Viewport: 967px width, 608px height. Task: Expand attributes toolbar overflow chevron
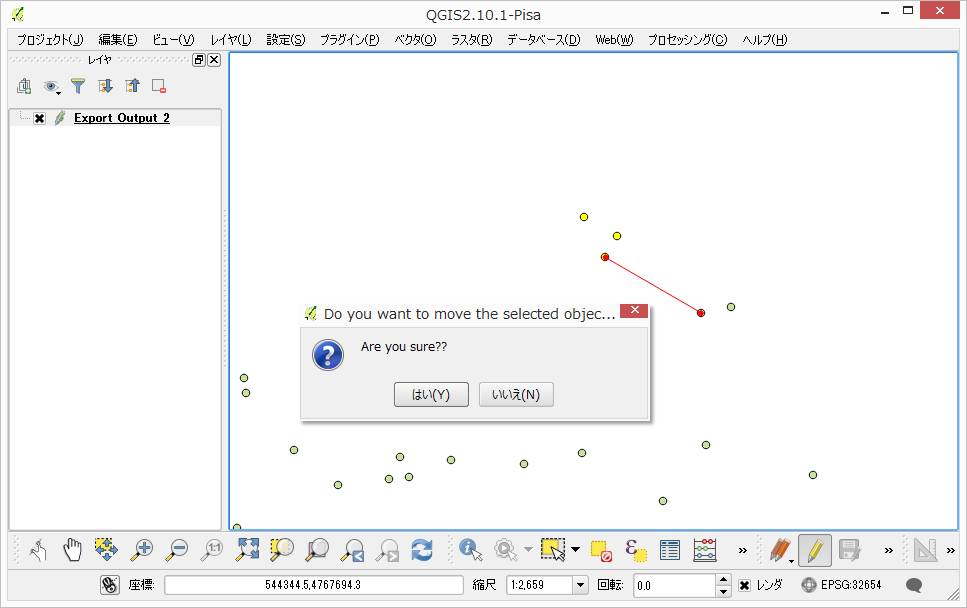click(743, 550)
